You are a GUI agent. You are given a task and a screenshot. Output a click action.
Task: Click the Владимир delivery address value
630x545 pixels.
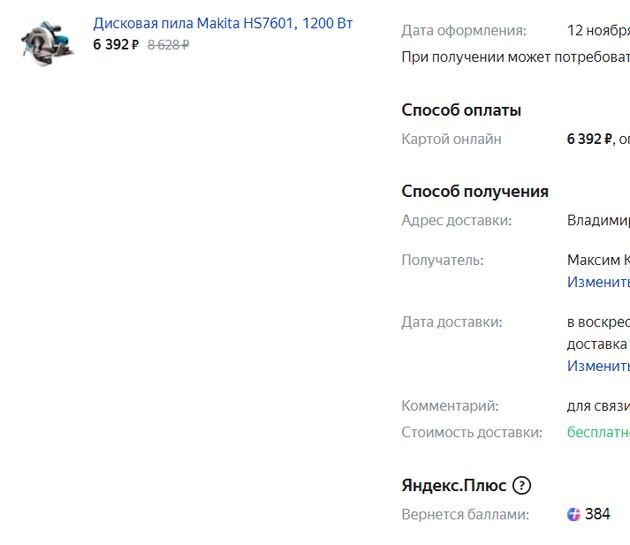click(x=598, y=220)
